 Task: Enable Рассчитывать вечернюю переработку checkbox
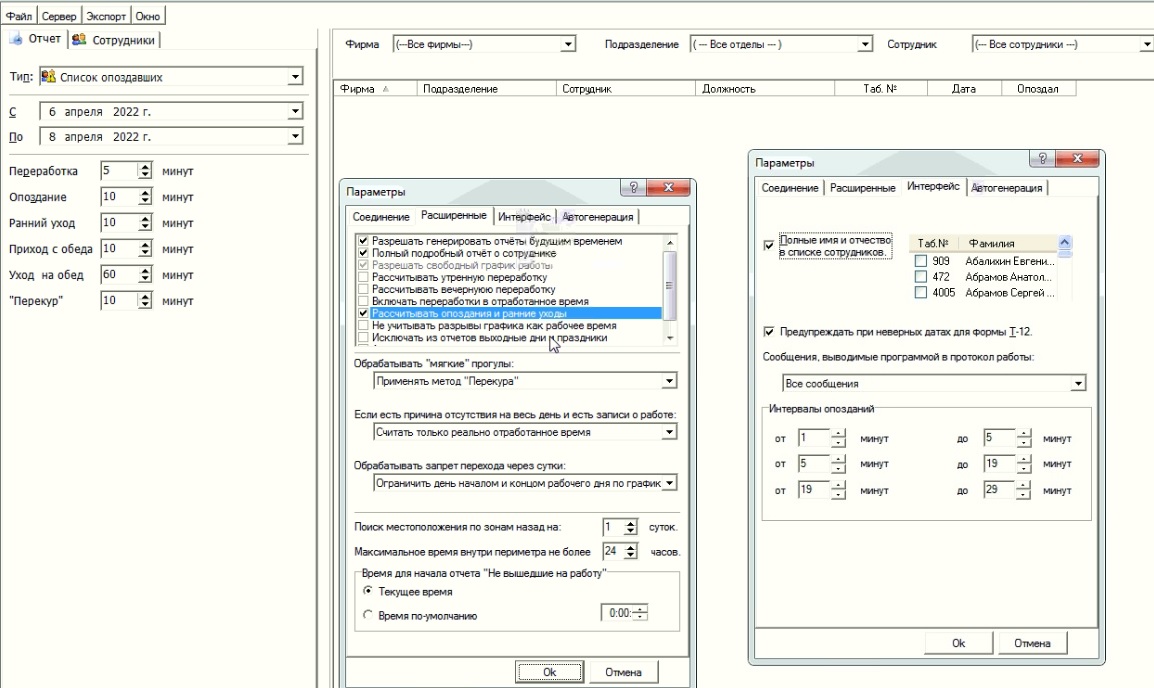click(x=363, y=289)
